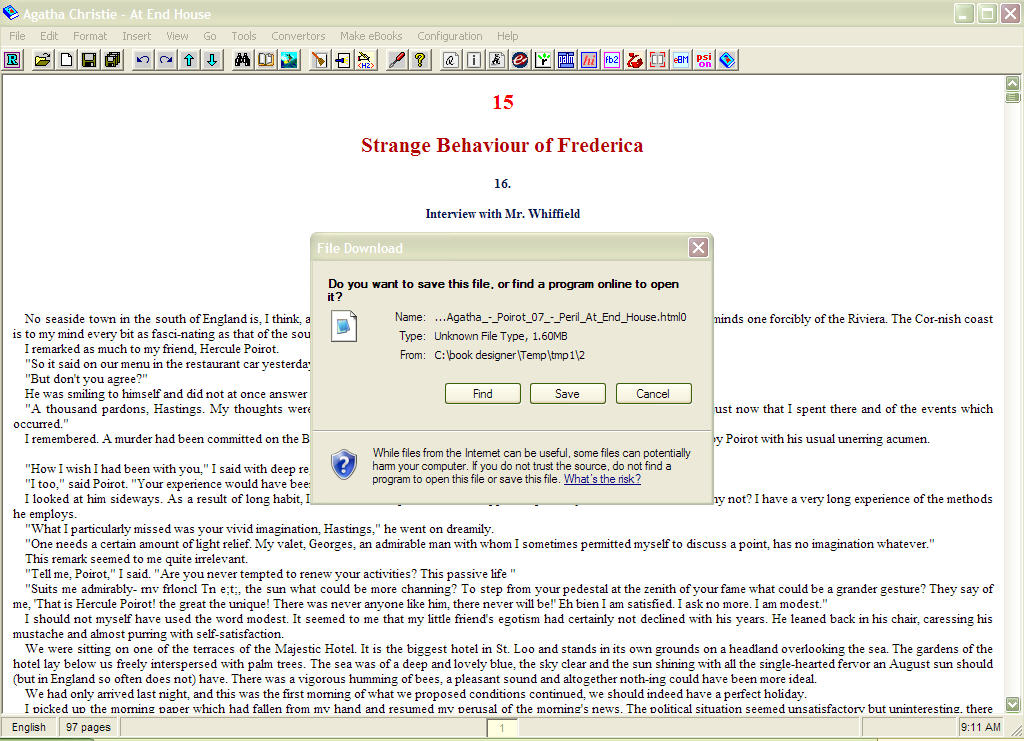1024x741 pixels.
Task: Click the cyan up arrow icon
Action: coord(189,61)
